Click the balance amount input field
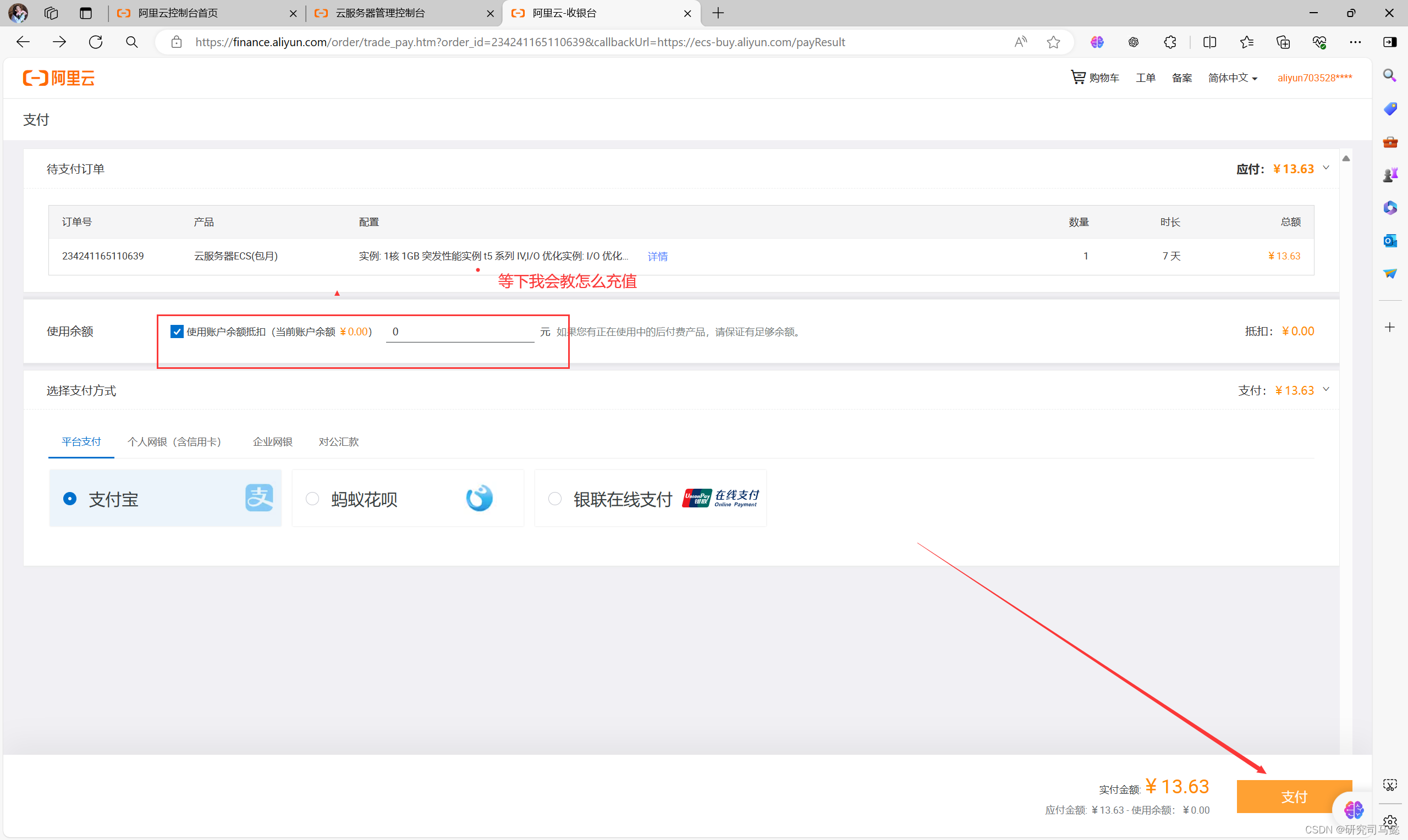1408x840 pixels. tap(460, 331)
